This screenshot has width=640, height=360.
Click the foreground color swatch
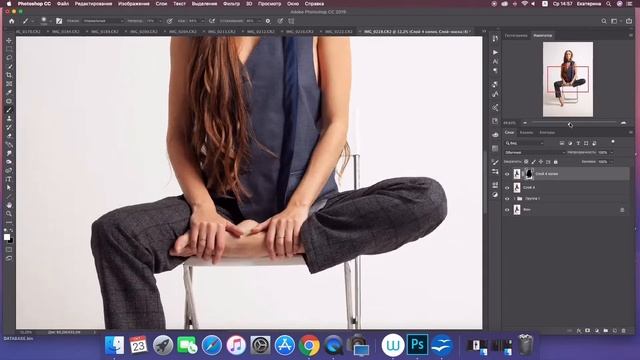pyautogui.click(x=7, y=237)
